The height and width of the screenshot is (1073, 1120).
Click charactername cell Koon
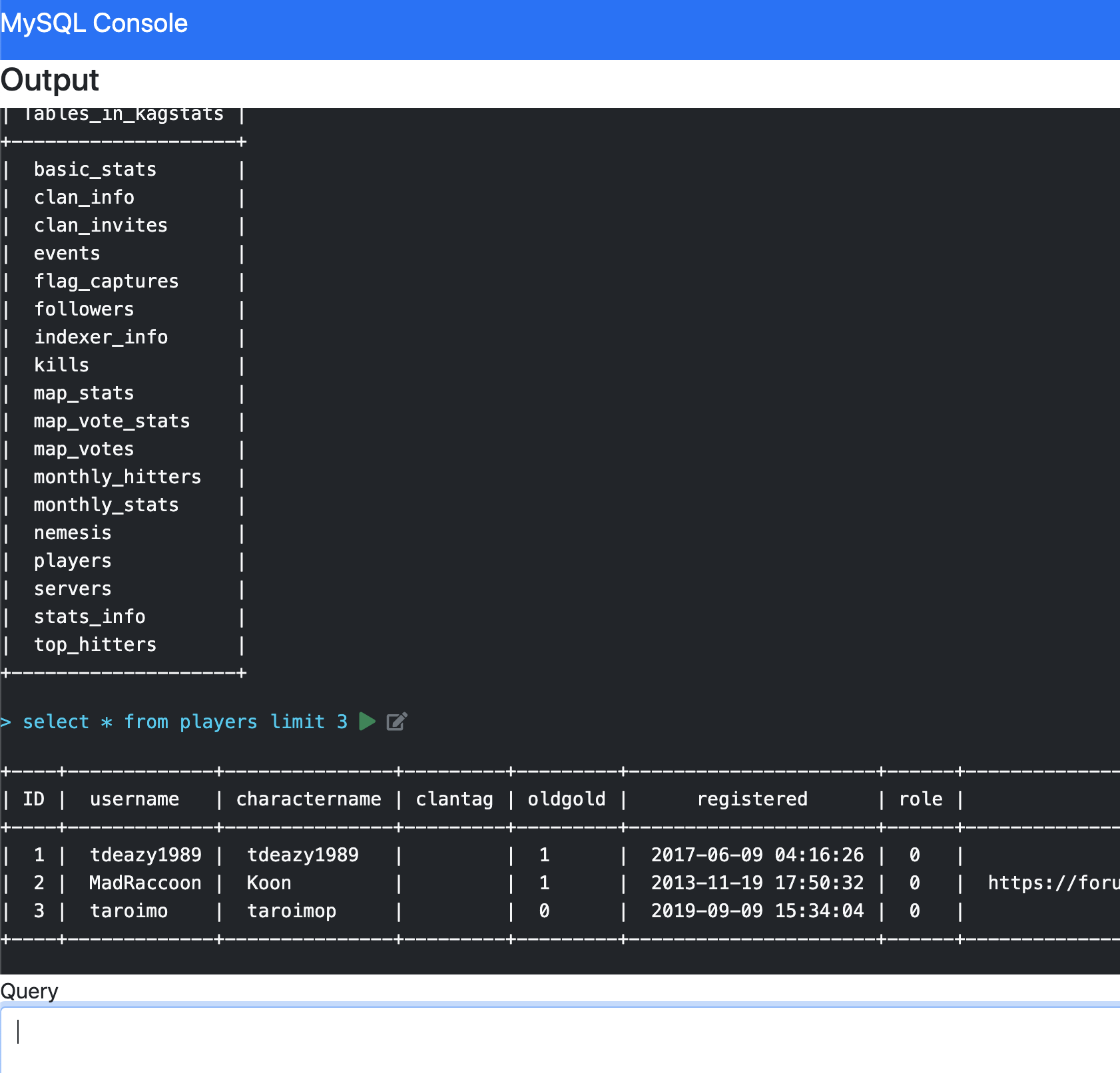[269, 883]
